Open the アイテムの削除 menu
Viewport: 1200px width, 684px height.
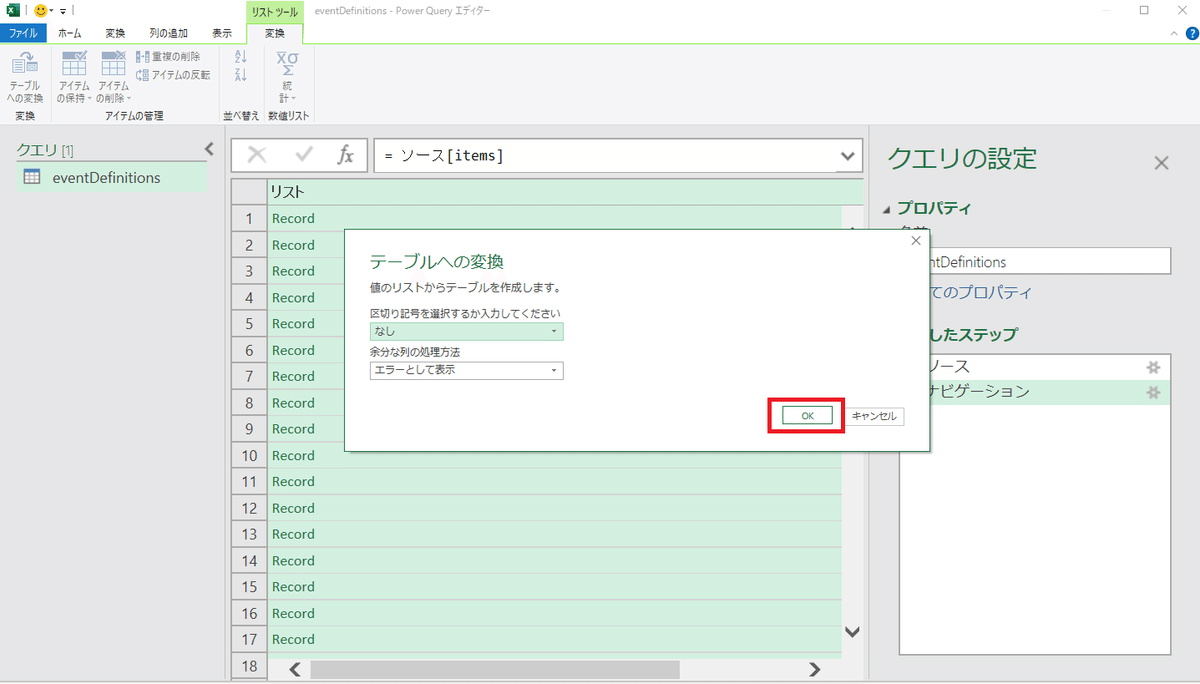pyautogui.click(x=113, y=77)
